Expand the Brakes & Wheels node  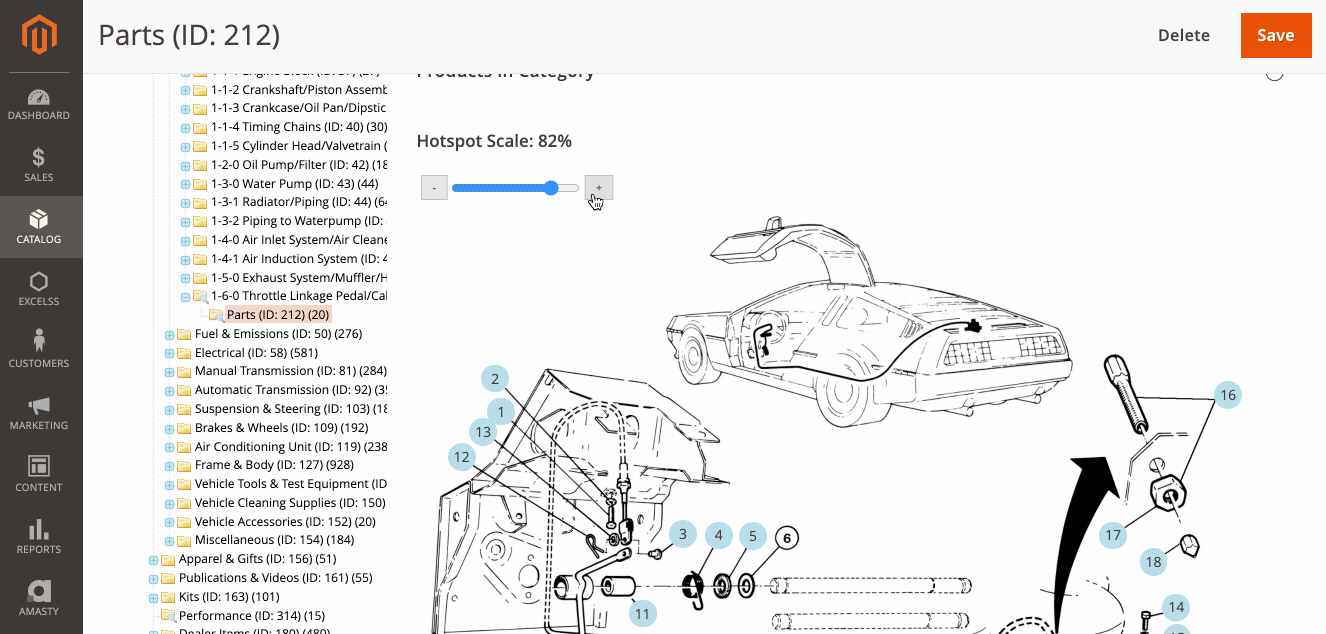(x=169, y=429)
